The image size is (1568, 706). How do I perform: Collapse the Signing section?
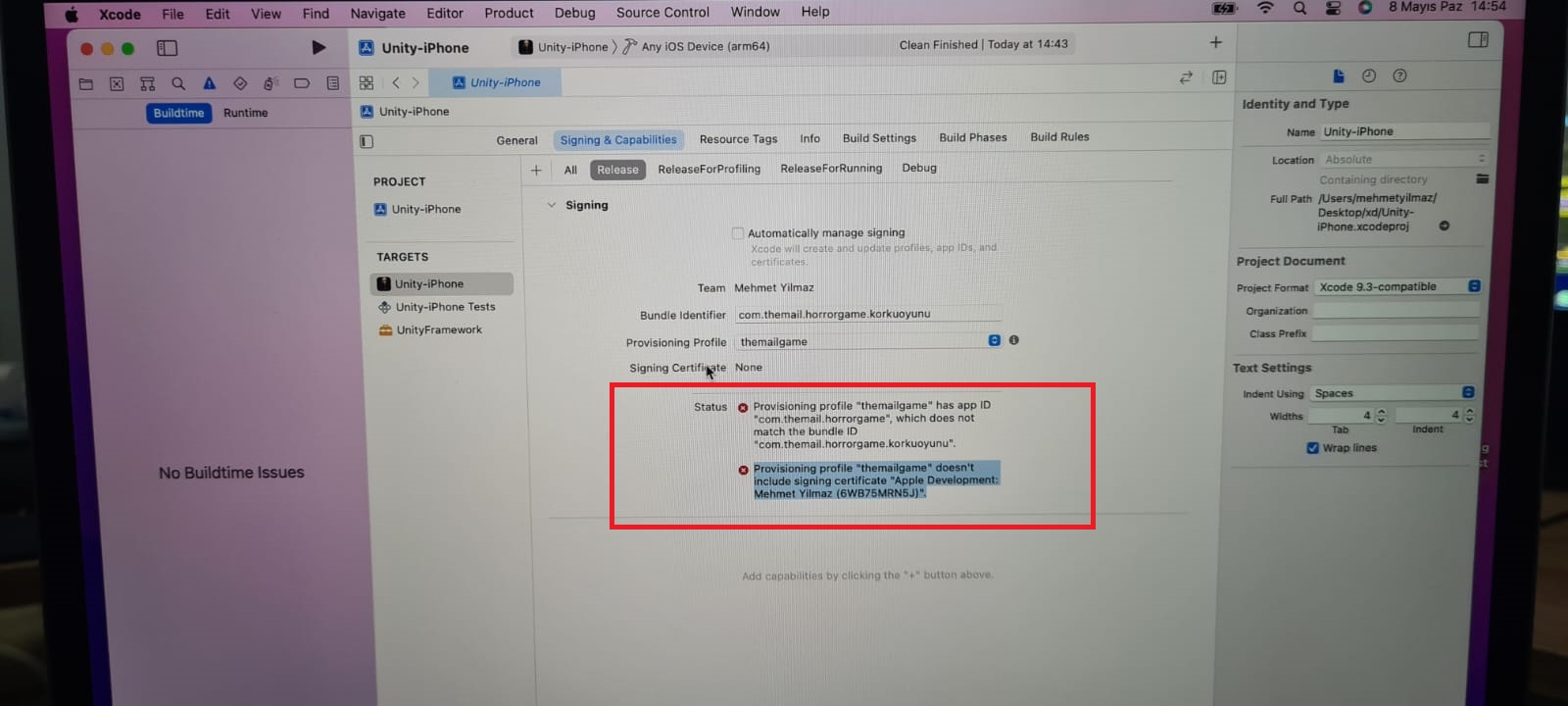click(552, 205)
